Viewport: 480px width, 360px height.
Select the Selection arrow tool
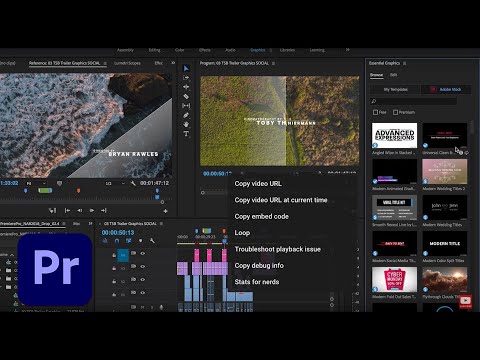[x=186, y=68]
